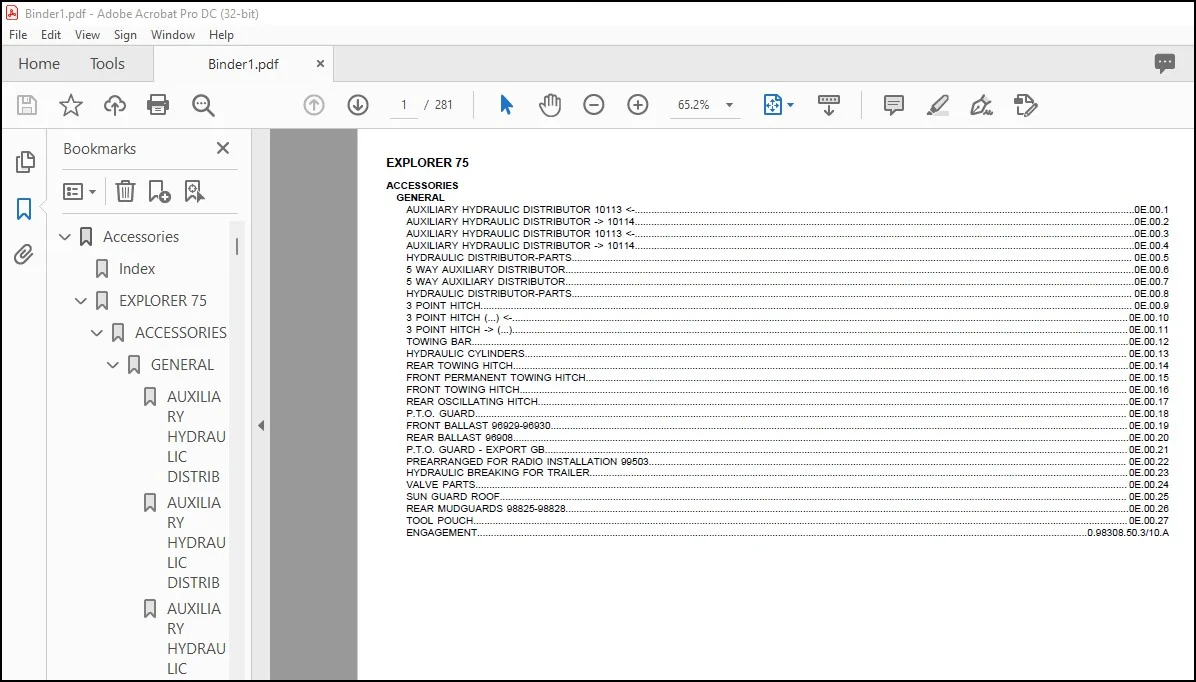Click the scrolling mode read icon
This screenshot has height=682, width=1196.
[828, 105]
